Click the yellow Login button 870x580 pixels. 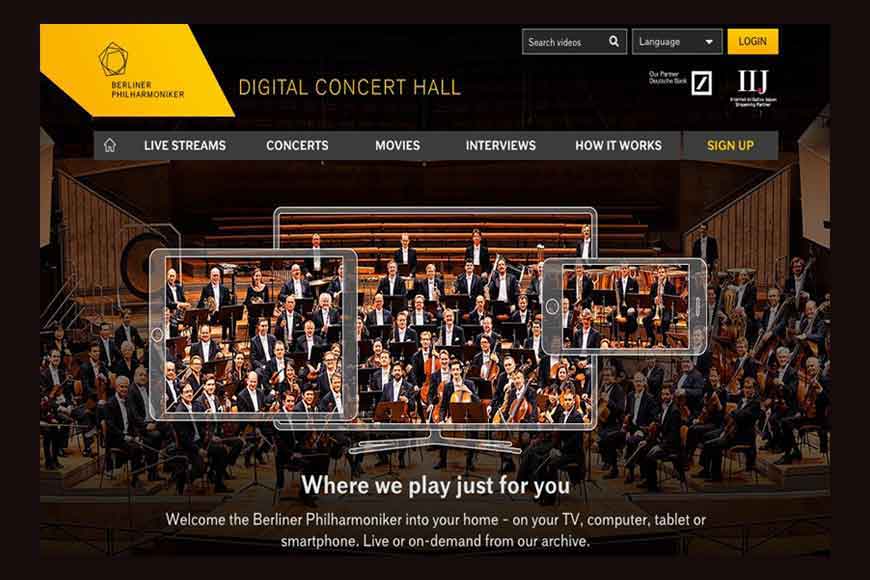[x=753, y=42]
